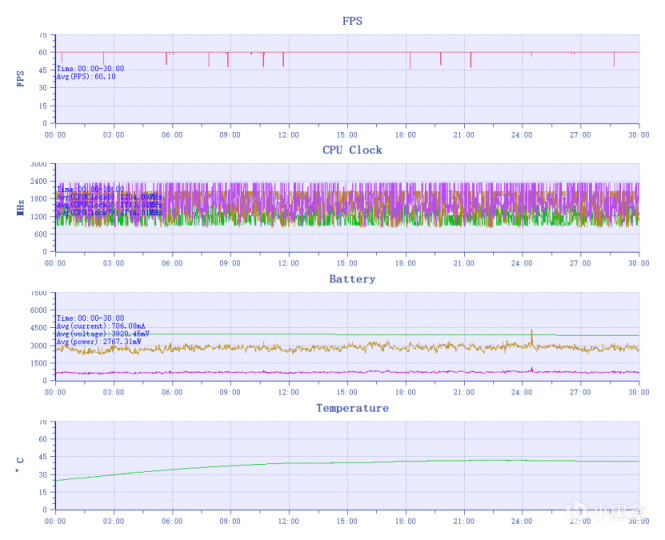This screenshot has height=540, width=665.
Task: Click the MHz axis label of CPU Clock
Action: (20, 207)
